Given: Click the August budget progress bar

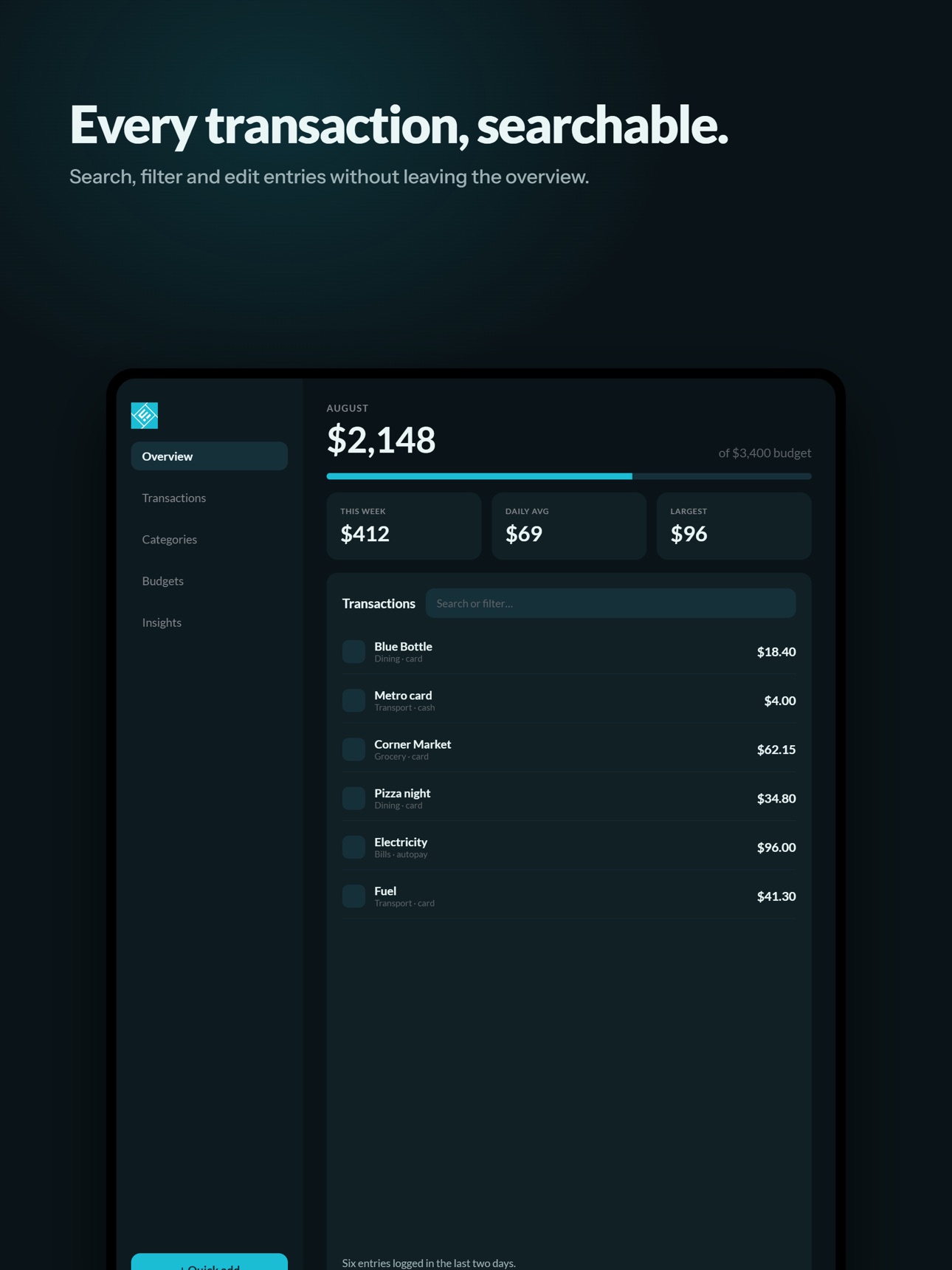Looking at the screenshot, I should (x=569, y=476).
